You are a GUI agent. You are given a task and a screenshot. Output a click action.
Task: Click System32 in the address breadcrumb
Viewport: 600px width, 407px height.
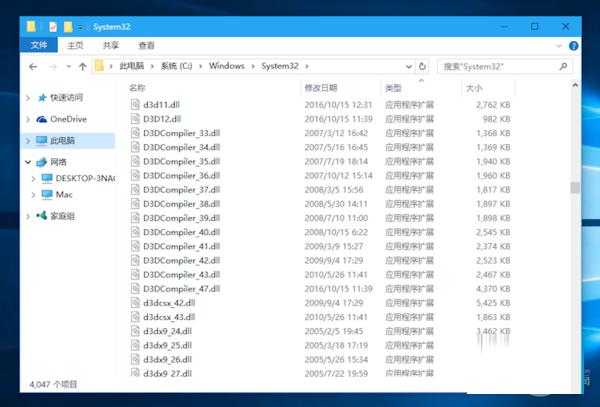[x=280, y=66]
